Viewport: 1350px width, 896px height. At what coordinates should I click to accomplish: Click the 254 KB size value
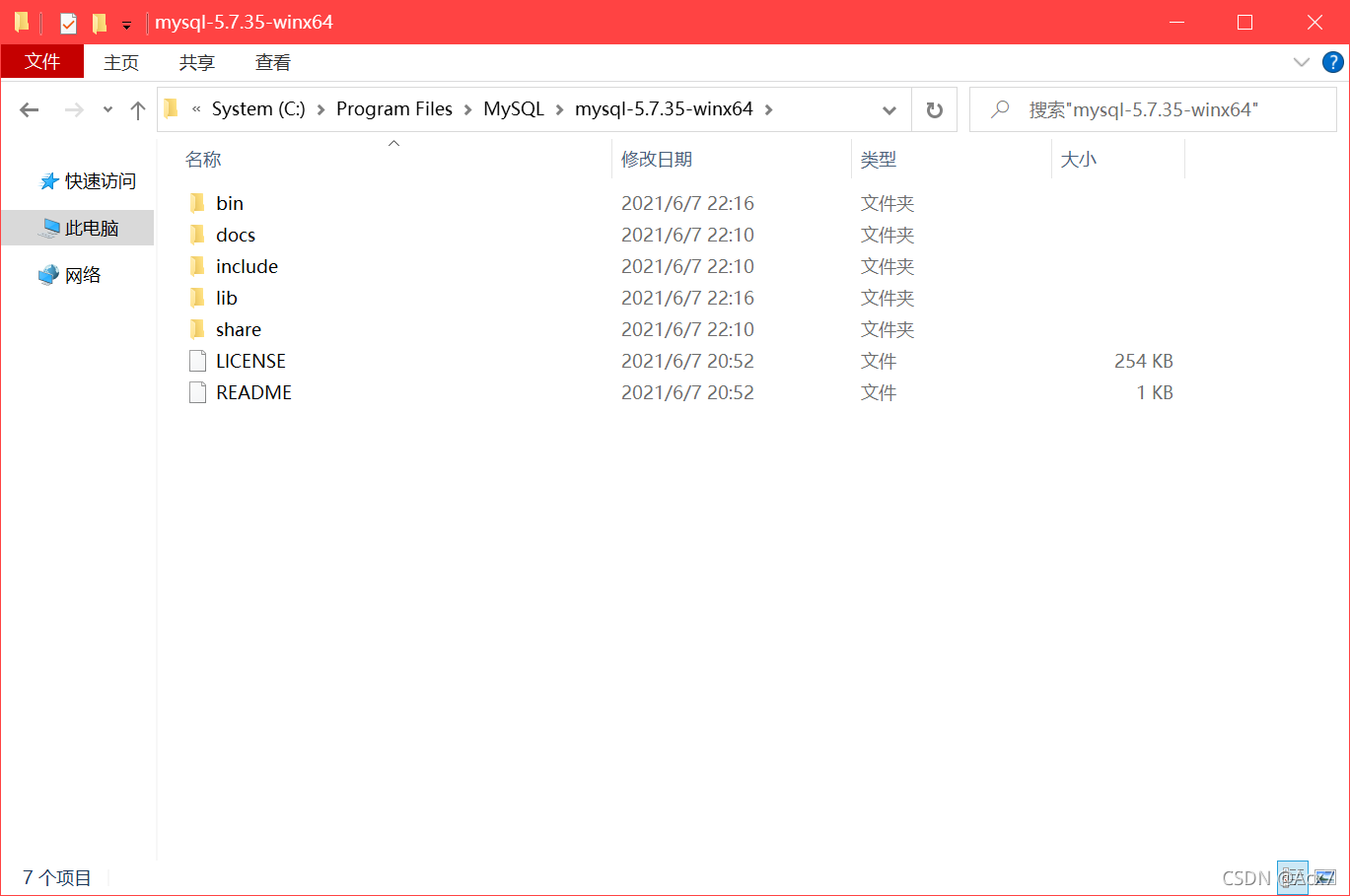1144,361
